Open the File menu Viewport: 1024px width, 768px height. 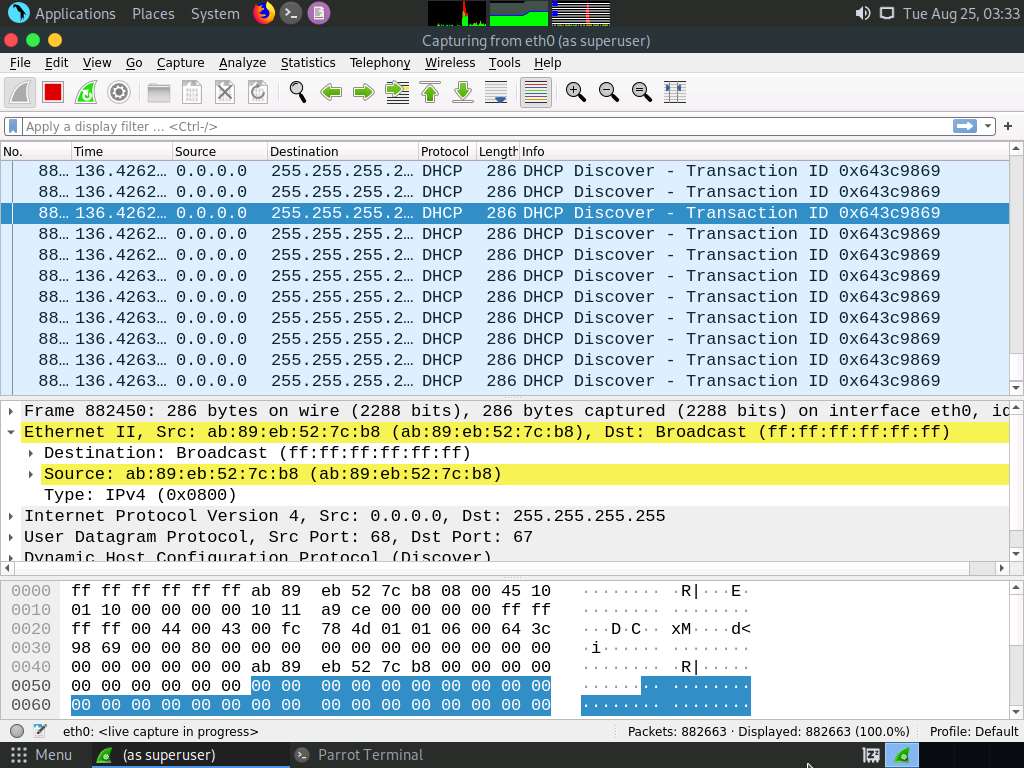pos(20,63)
